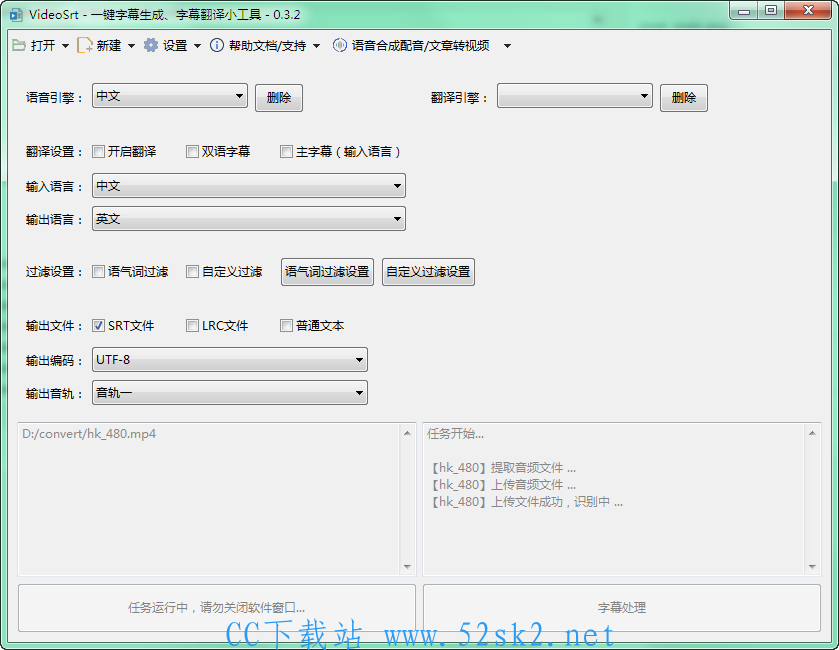Open the 语音引擎 dropdown
This screenshot has width=839, height=650.
(x=170, y=96)
